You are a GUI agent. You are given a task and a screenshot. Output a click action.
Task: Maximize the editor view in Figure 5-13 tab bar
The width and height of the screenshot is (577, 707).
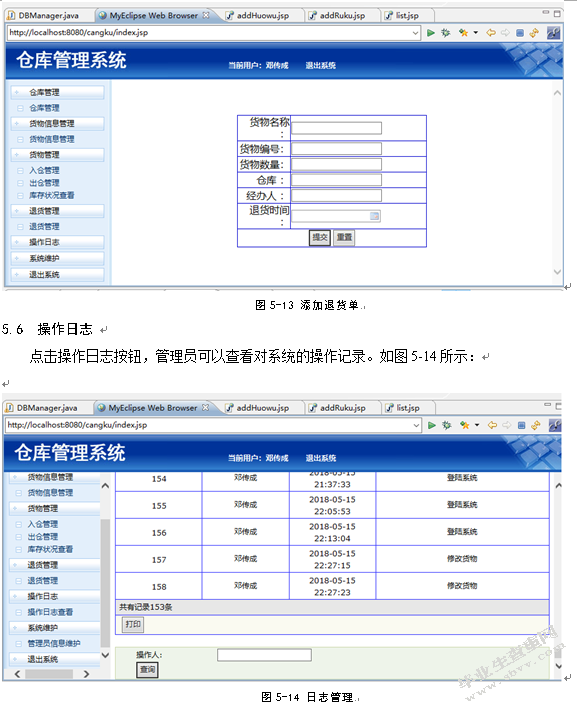(557, 14)
